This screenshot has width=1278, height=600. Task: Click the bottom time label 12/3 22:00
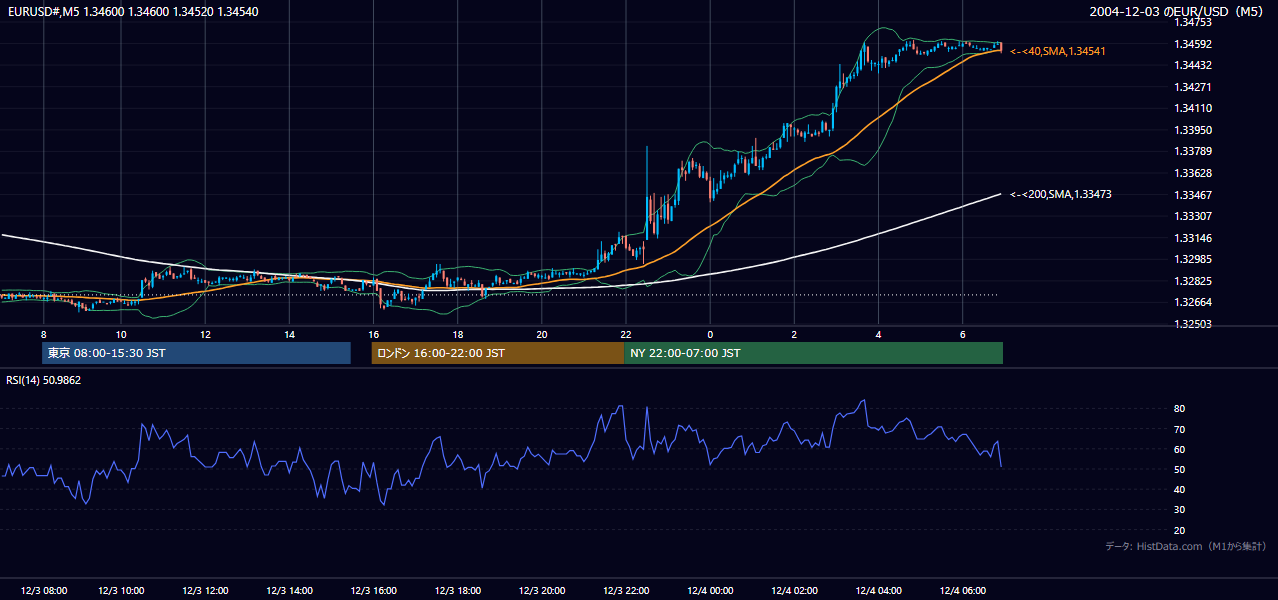[x=626, y=590]
